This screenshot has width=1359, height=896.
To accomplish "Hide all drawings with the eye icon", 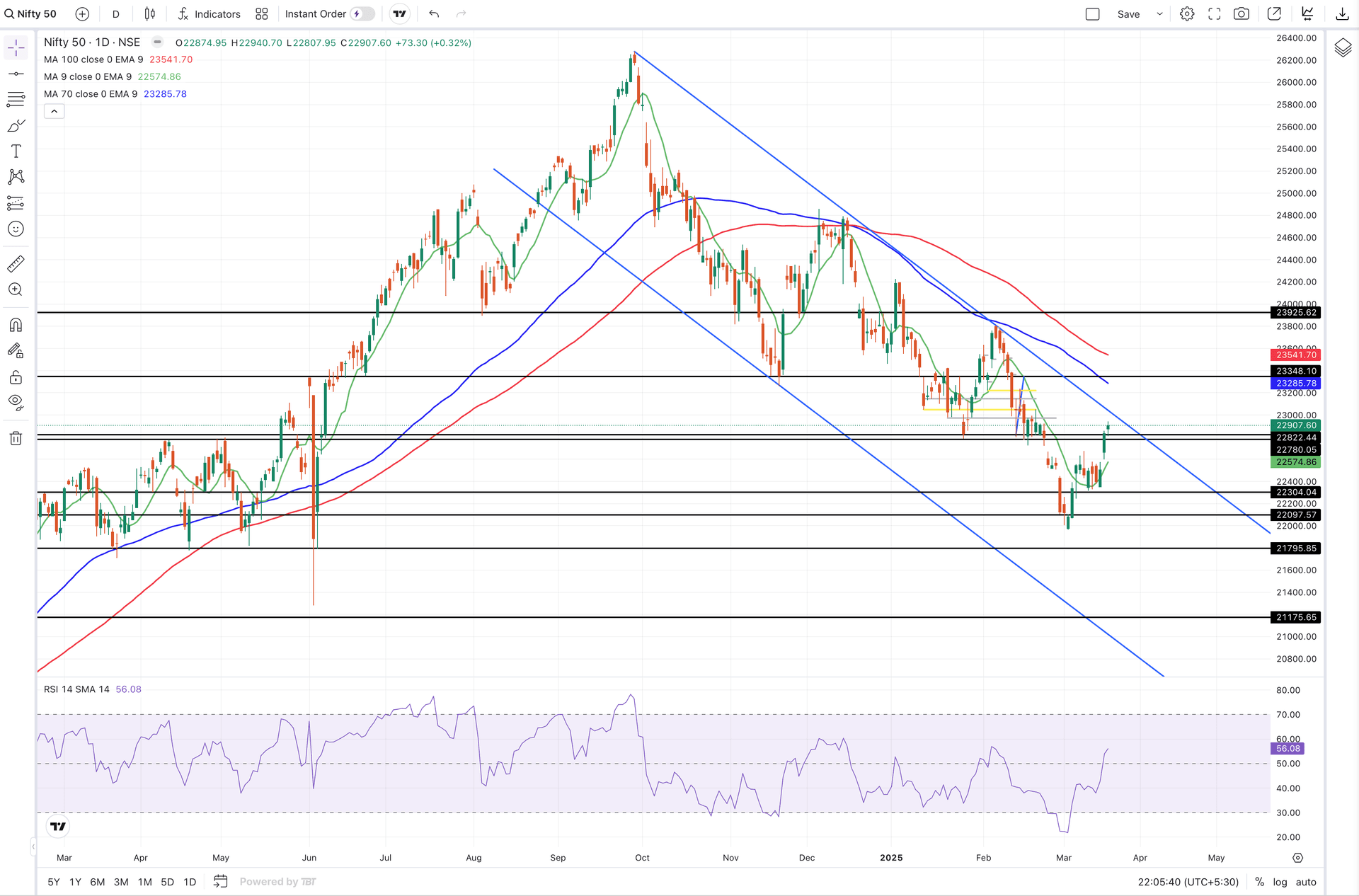I will pos(16,403).
